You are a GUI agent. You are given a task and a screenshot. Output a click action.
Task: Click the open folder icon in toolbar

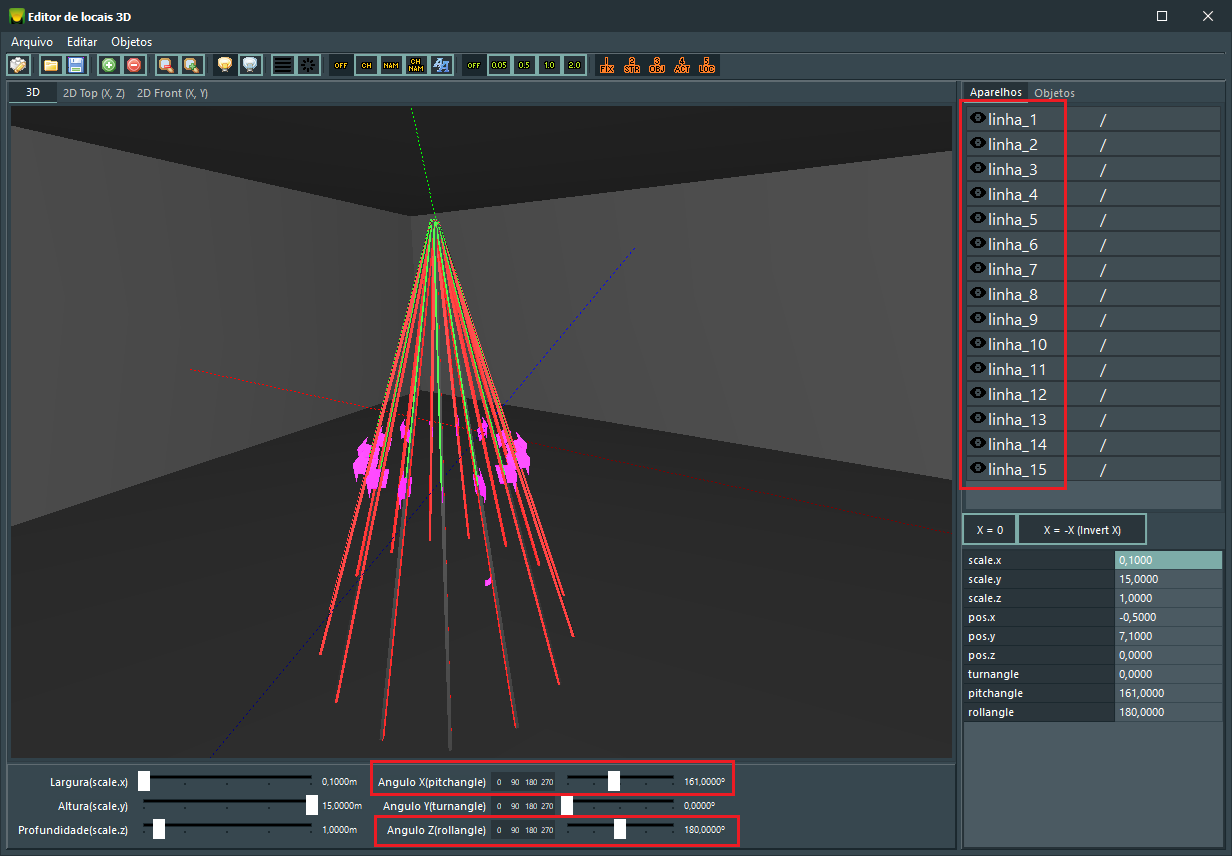[51, 65]
